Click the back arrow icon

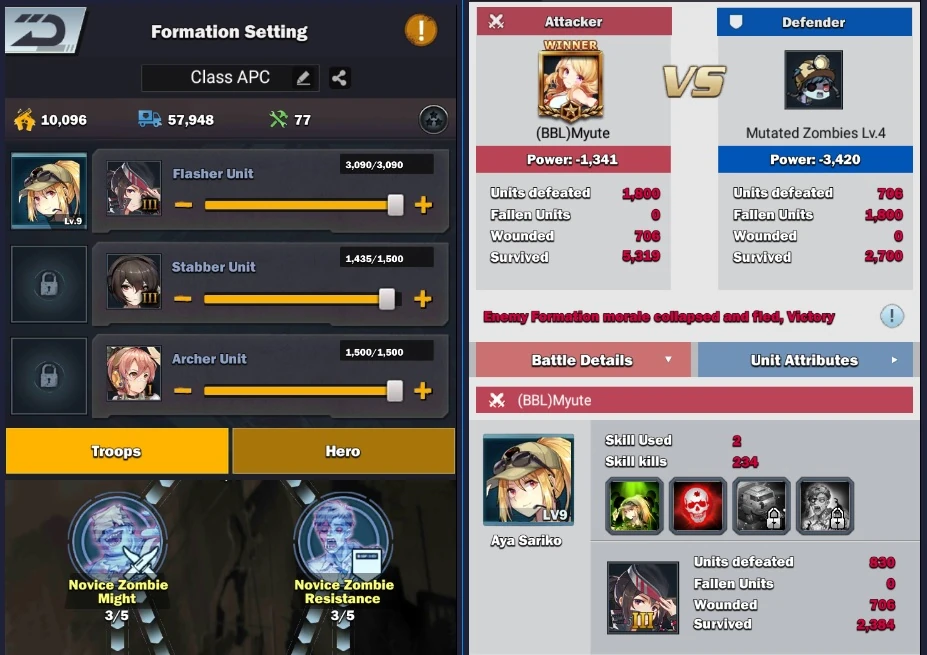(45, 30)
